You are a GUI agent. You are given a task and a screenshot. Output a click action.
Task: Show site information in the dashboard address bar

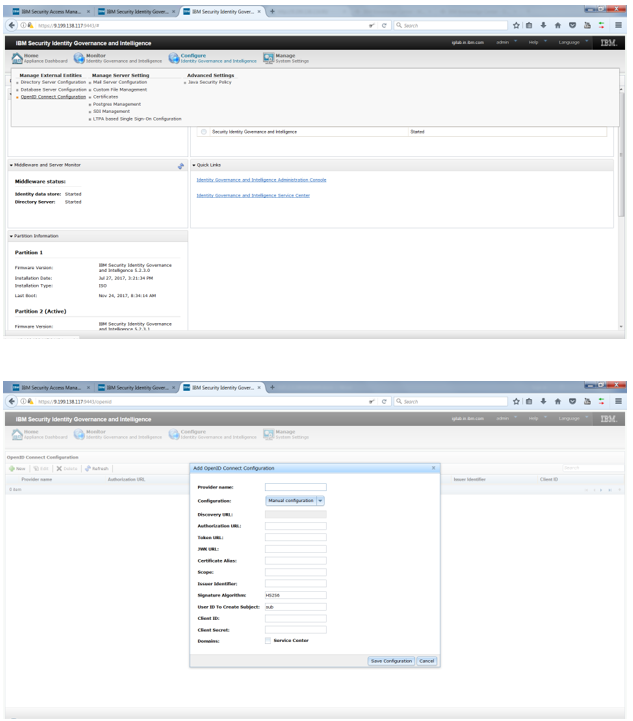23,25
